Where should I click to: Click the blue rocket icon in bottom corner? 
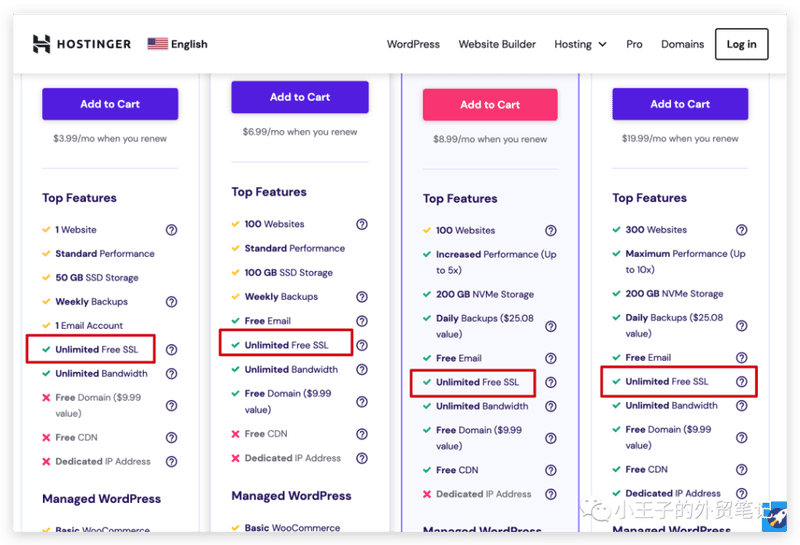[775, 516]
